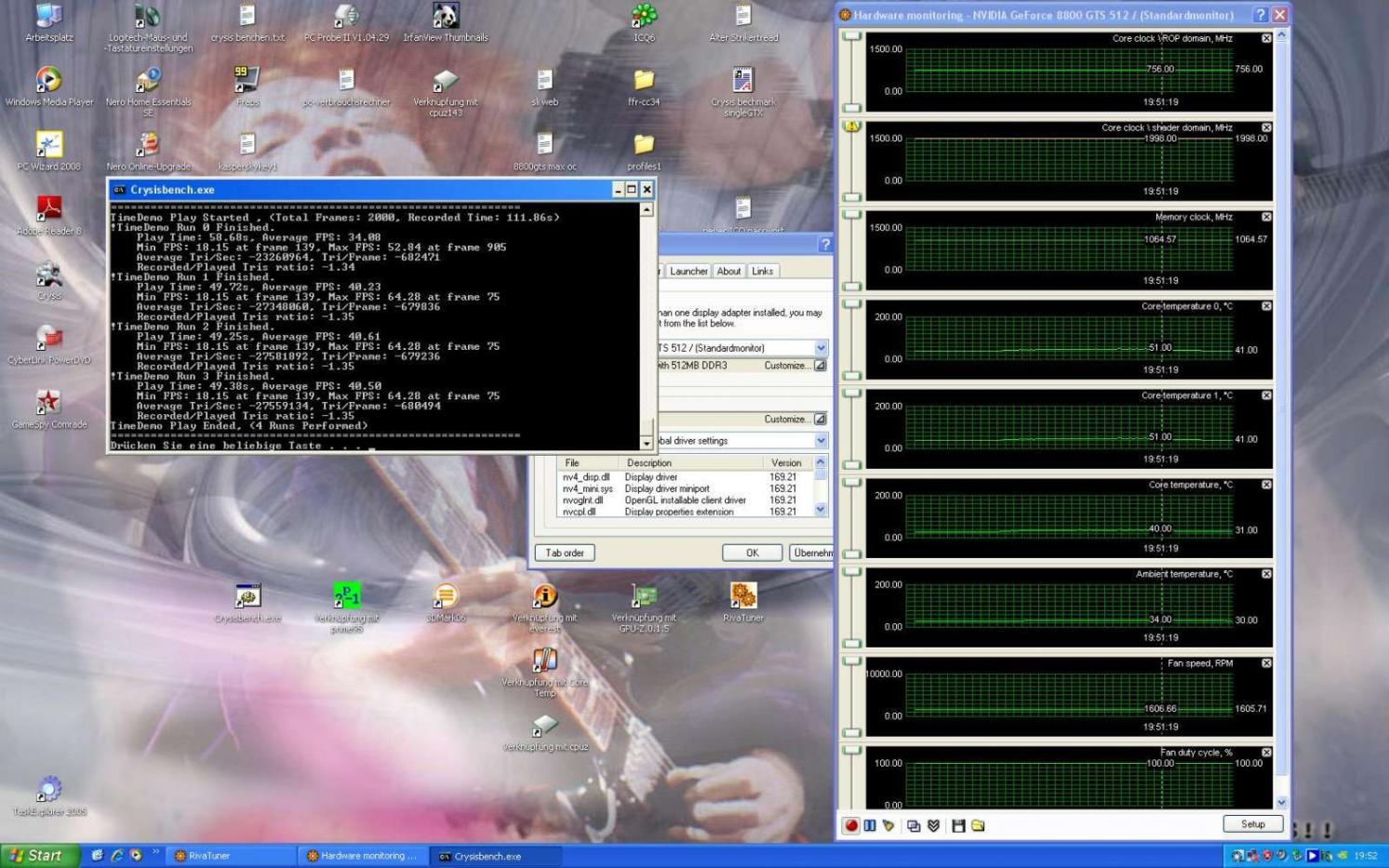The width and height of the screenshot is (1389, 868).
Task: Open Adobe Reader 8 desktop icon
Action: point(49,215)
